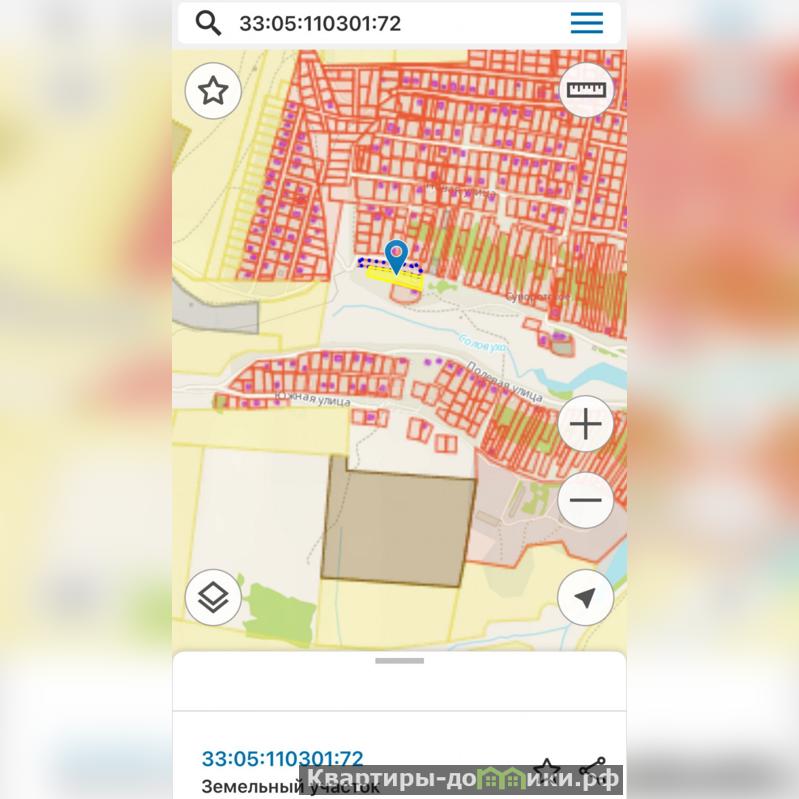Zoom out with the minus button

click(585, 500)
